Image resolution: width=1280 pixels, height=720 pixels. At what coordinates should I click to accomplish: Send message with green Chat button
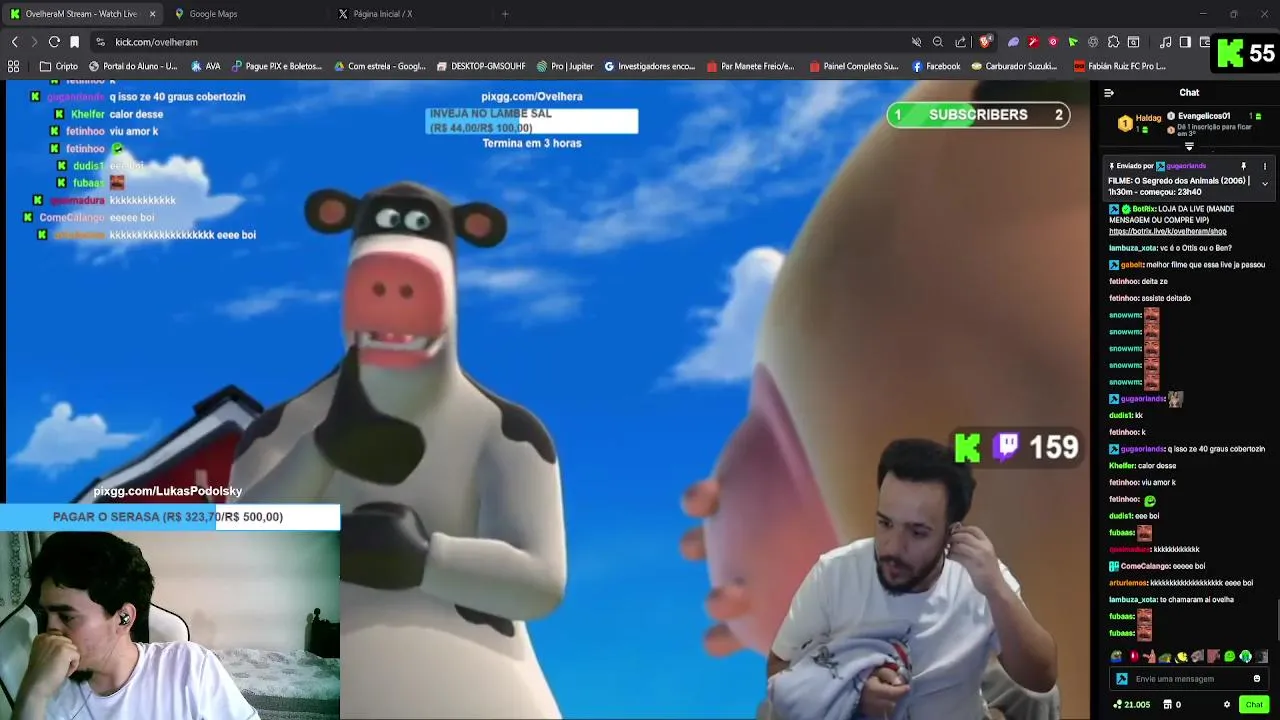1254,704
